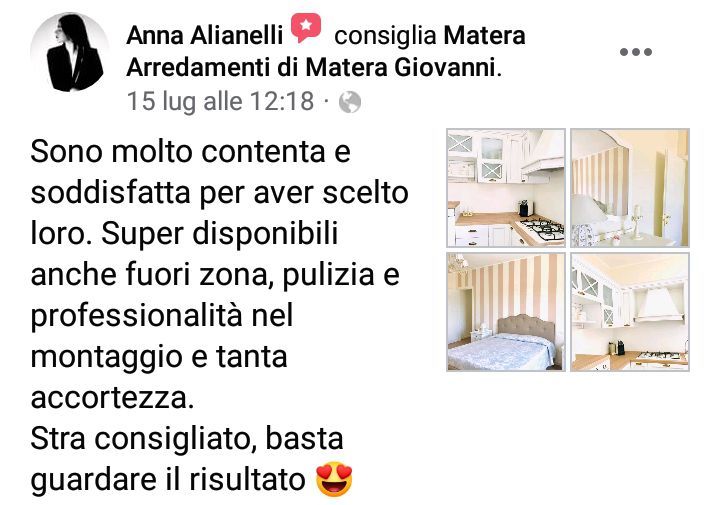
Task: Click the 15 lug alle 12:18 timestamp
Action: click(x=220, y=101)
